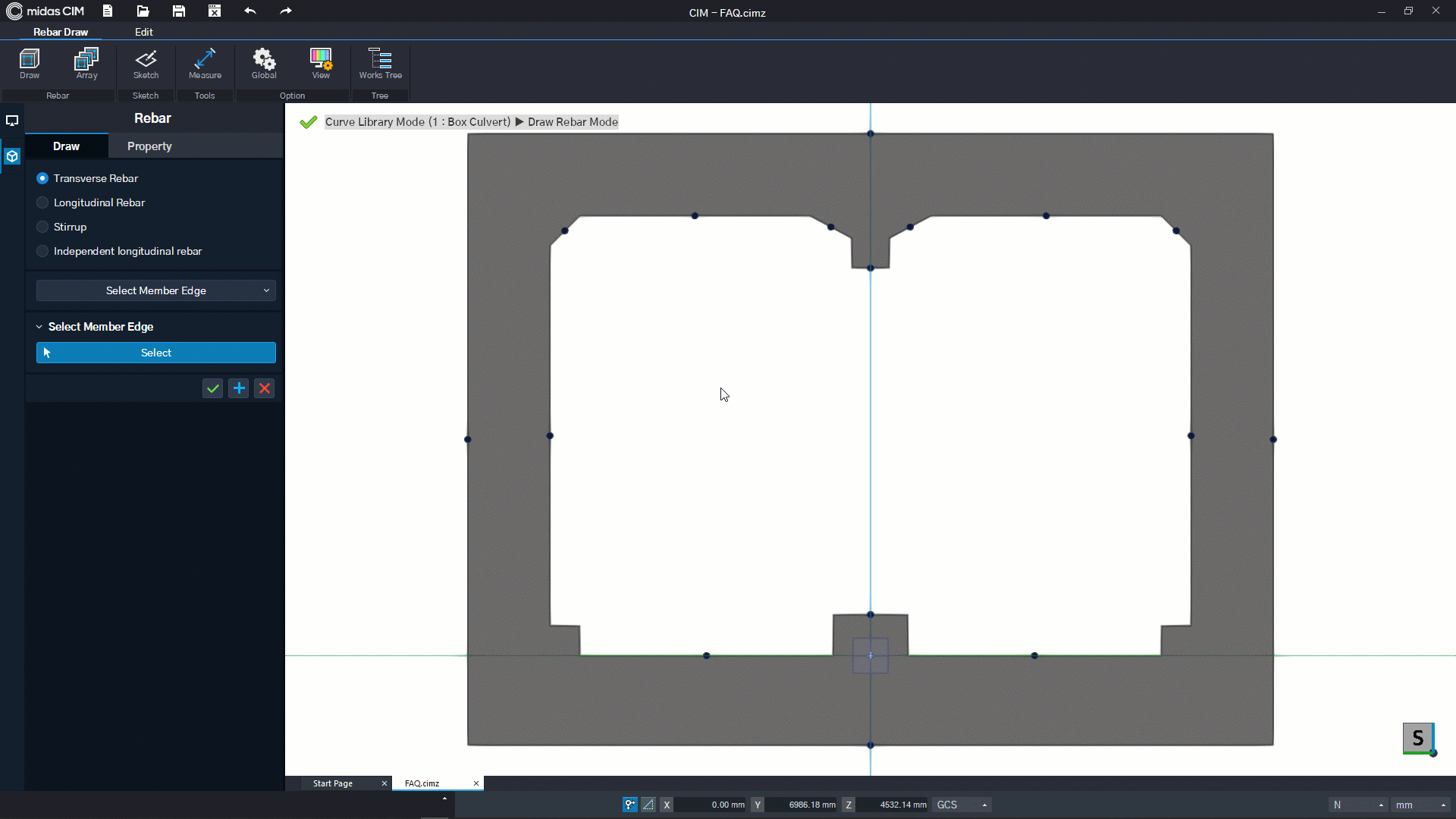Close the FAQ.cimz tab
The height and width of the screenshot is (819, 1456).
coord(476,783)
